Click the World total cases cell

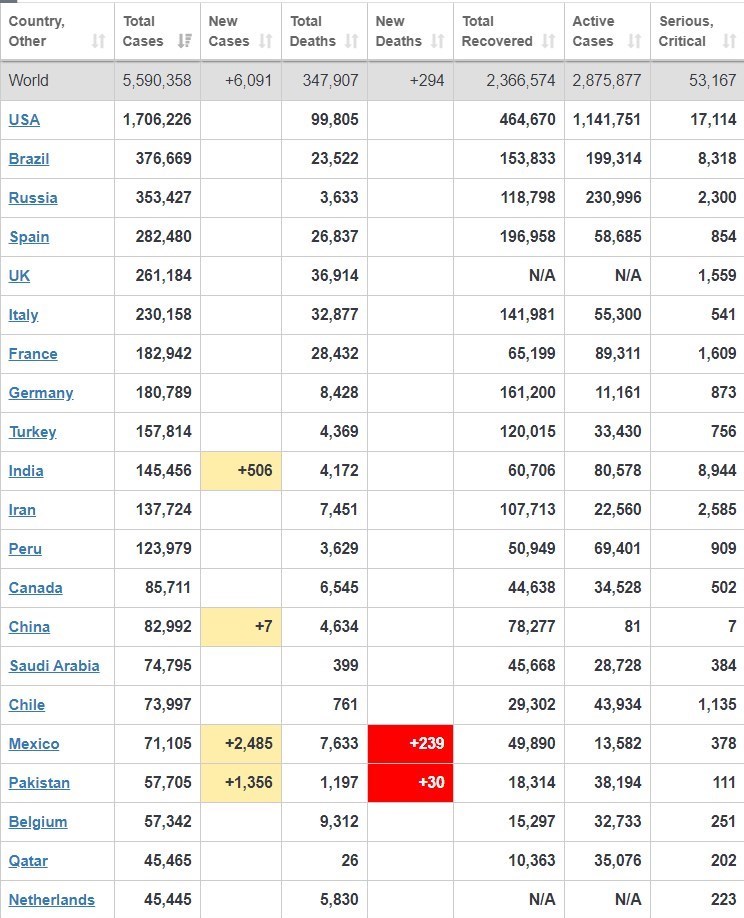click(157, 81)
